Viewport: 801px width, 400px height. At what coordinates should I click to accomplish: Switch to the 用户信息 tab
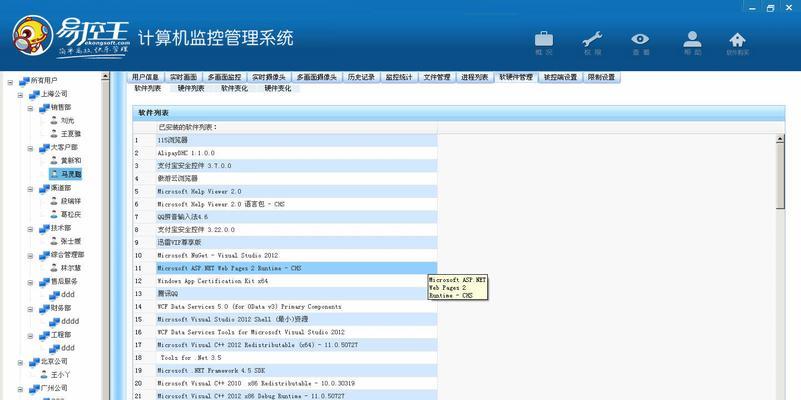pos(145,77)
